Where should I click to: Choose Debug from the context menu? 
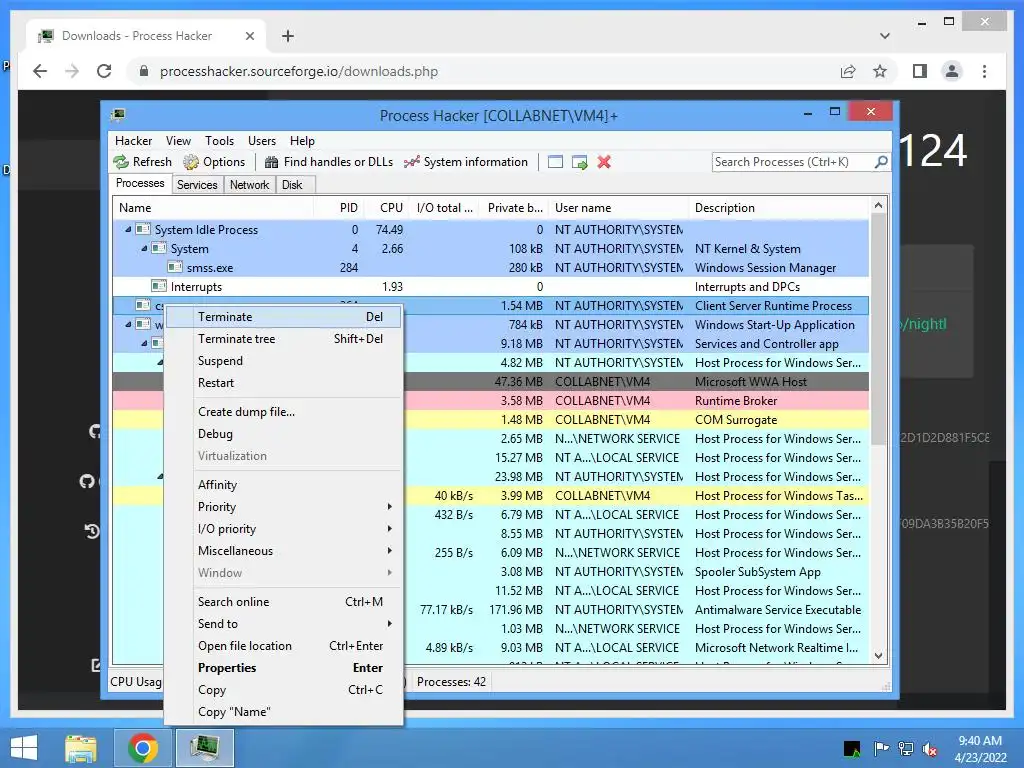[283, 434]
